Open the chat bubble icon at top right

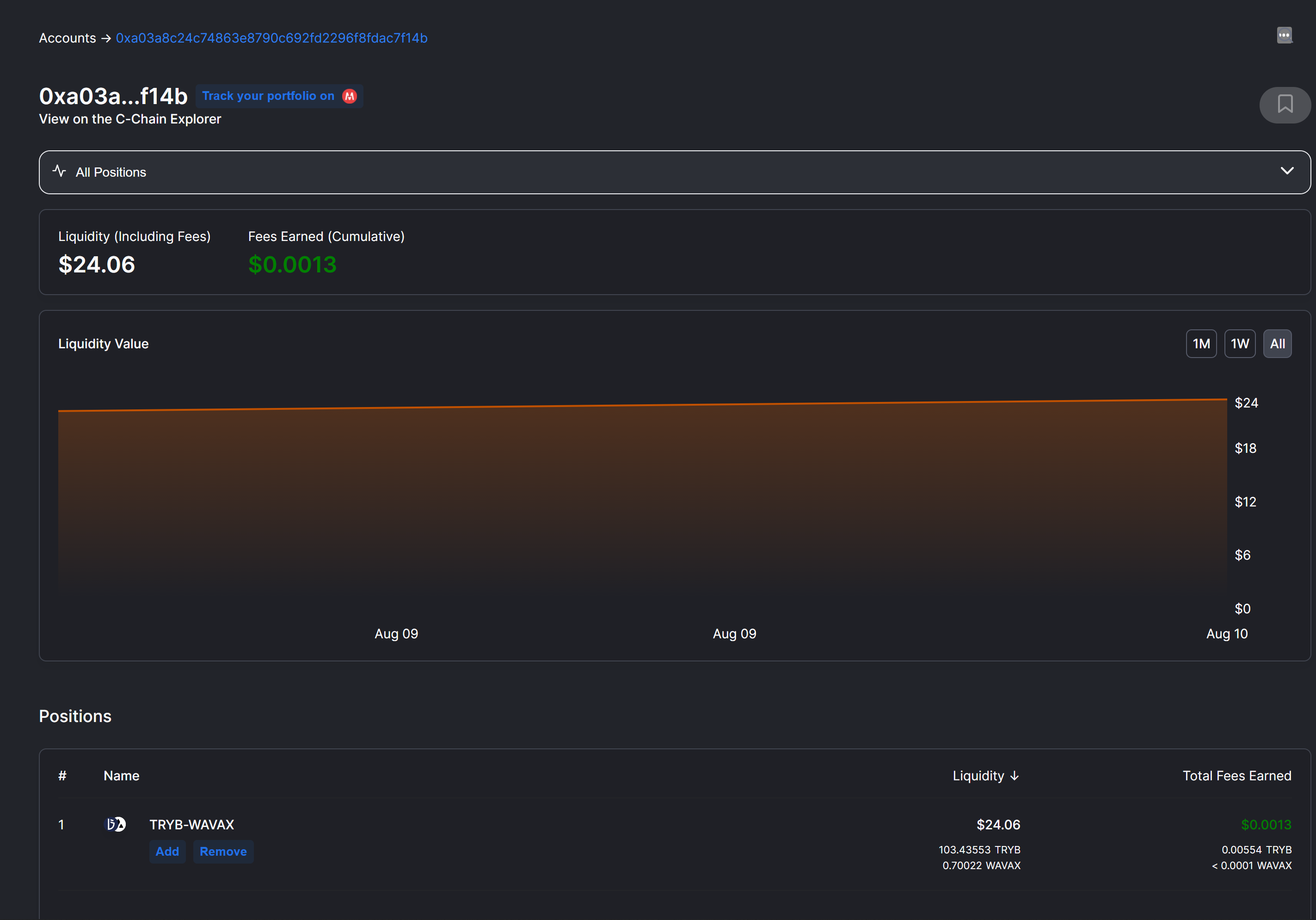[x=1285, y=36]
